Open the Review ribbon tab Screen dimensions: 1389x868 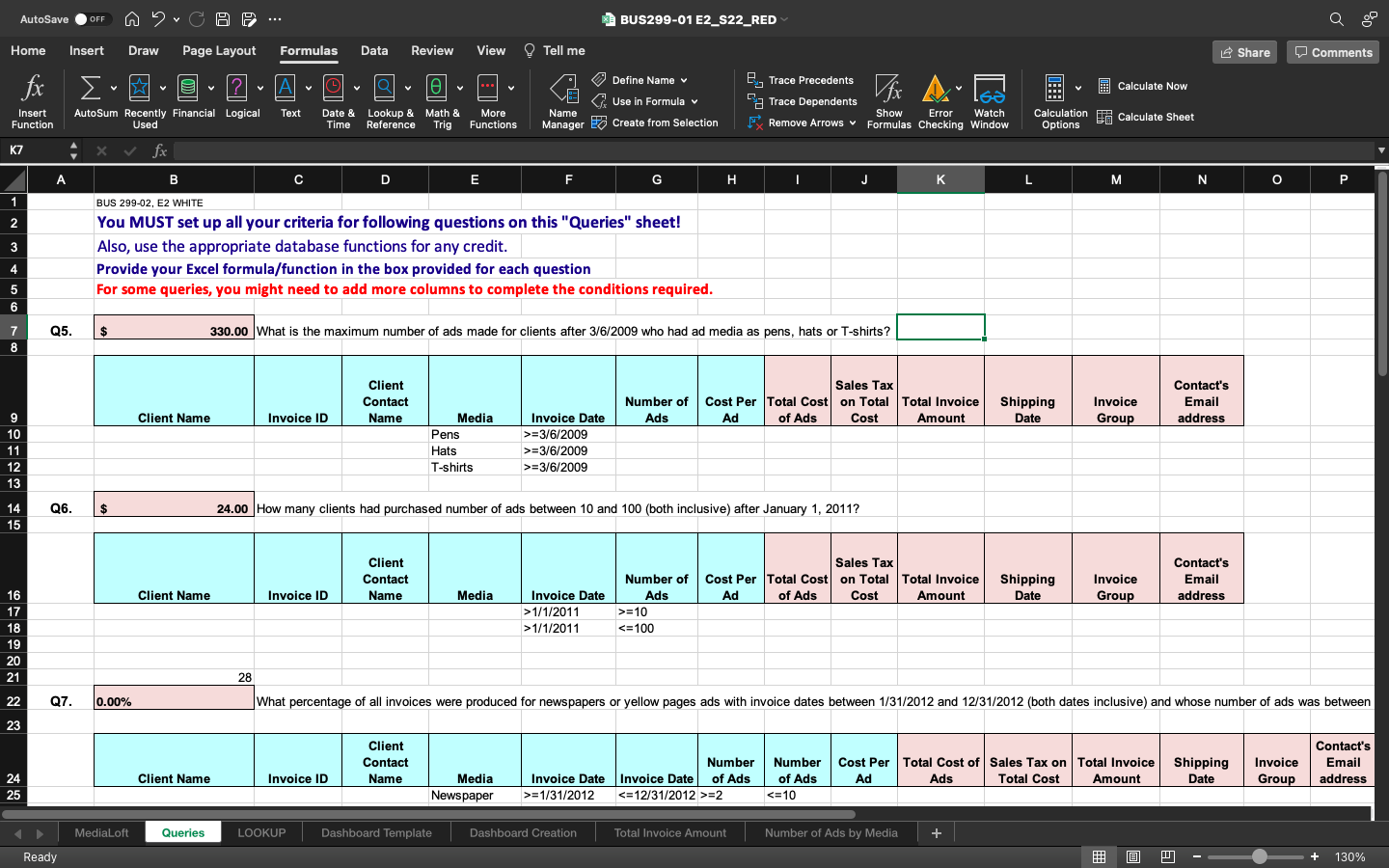tap(432, 50)
